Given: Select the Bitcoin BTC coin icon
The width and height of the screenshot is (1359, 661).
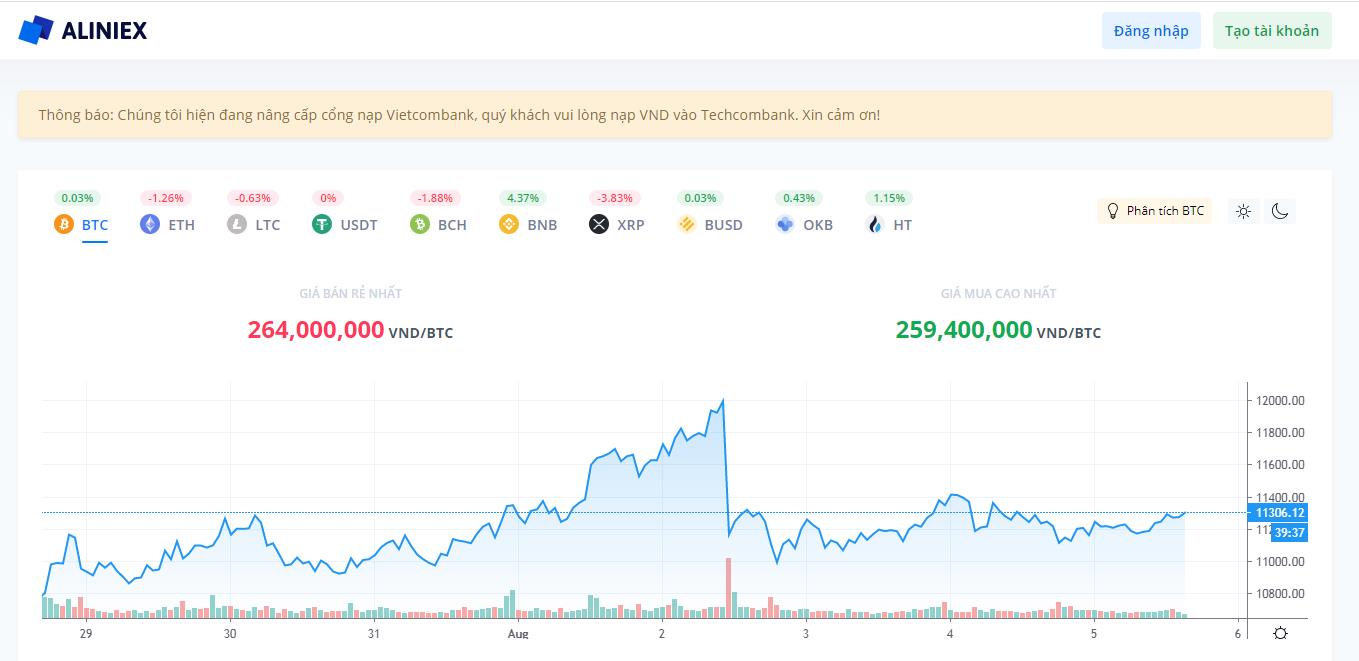Looking at the screenshot, I should (64, 225).
